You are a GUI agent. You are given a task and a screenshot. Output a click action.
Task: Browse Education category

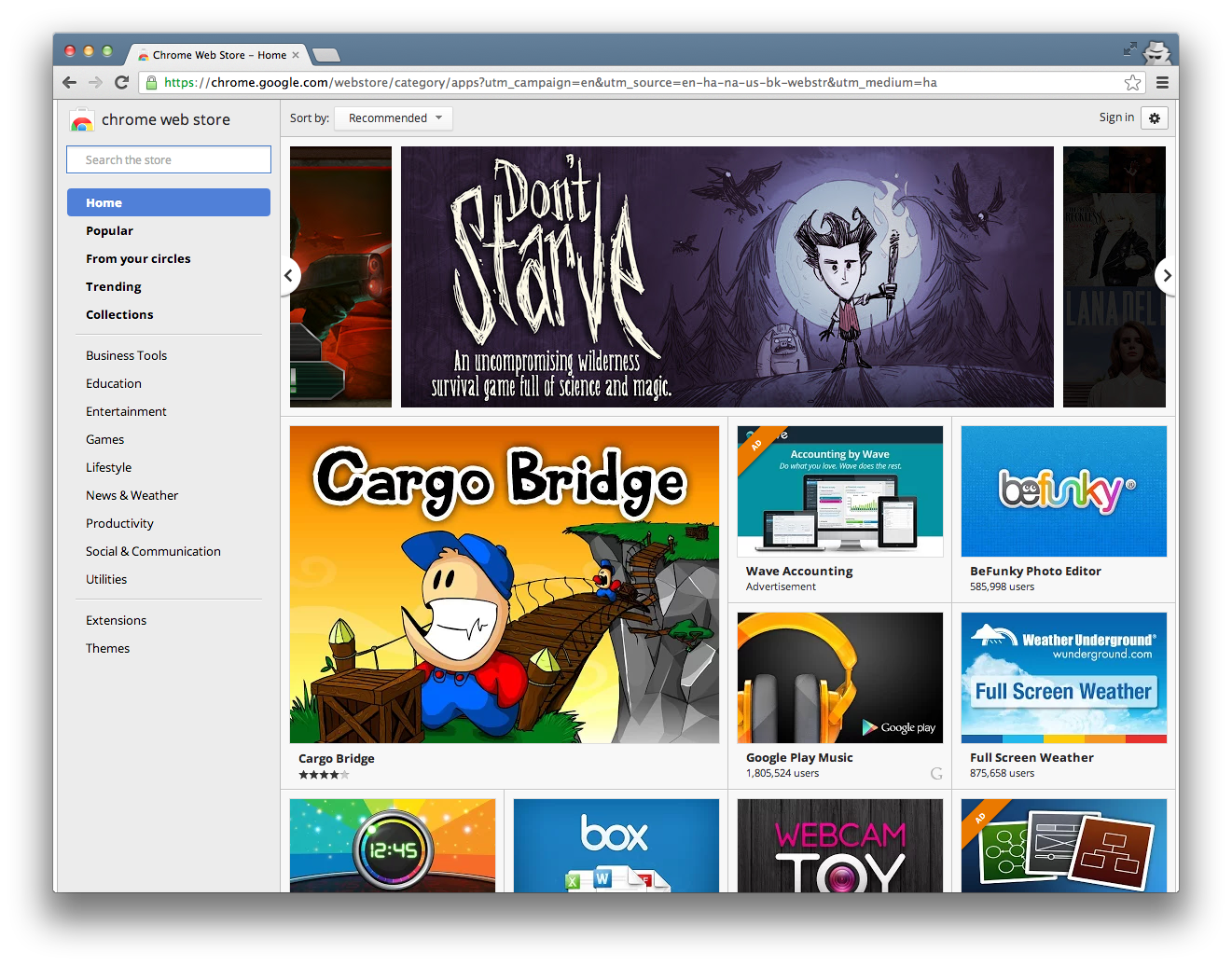(114, 383)
